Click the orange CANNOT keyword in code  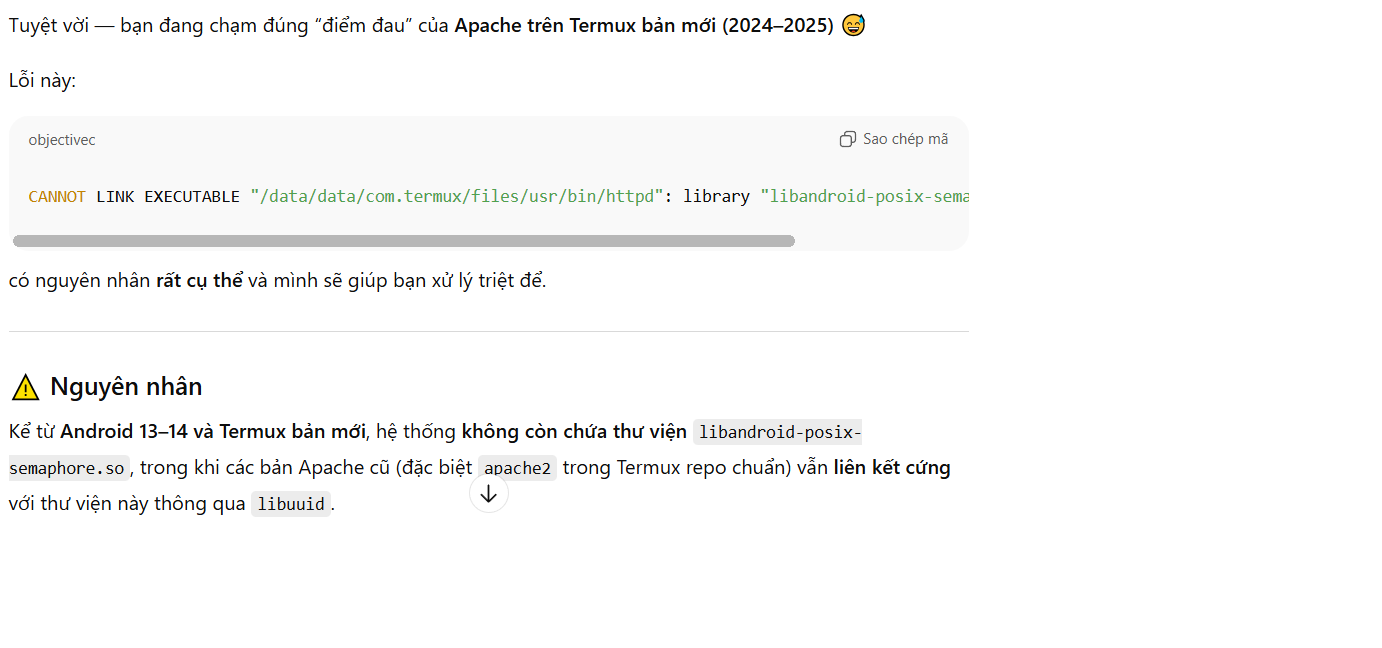pos(57,196)
